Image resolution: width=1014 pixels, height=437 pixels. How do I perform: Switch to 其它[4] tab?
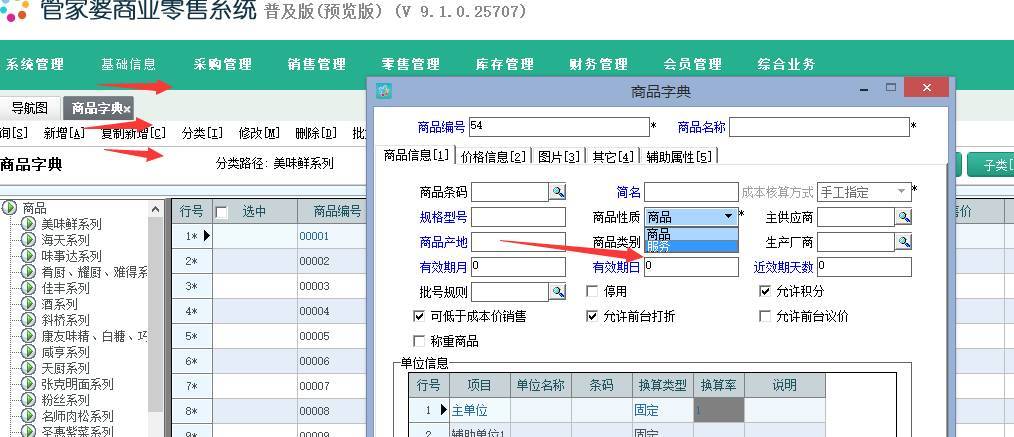[612, 156]
